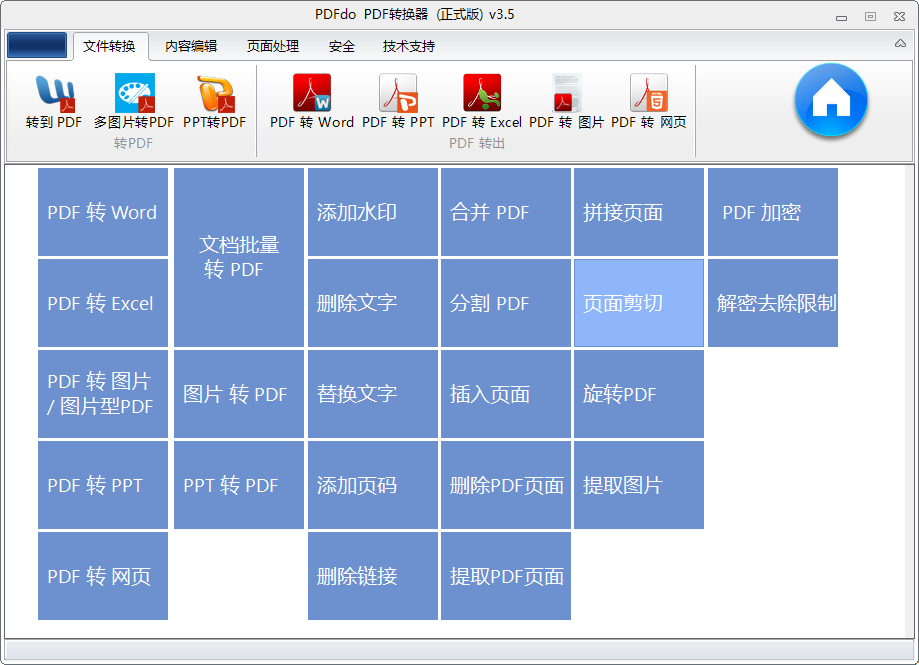
Task: Click the PDF 转 网页 ribbon icon
Action: click(649, 101)
